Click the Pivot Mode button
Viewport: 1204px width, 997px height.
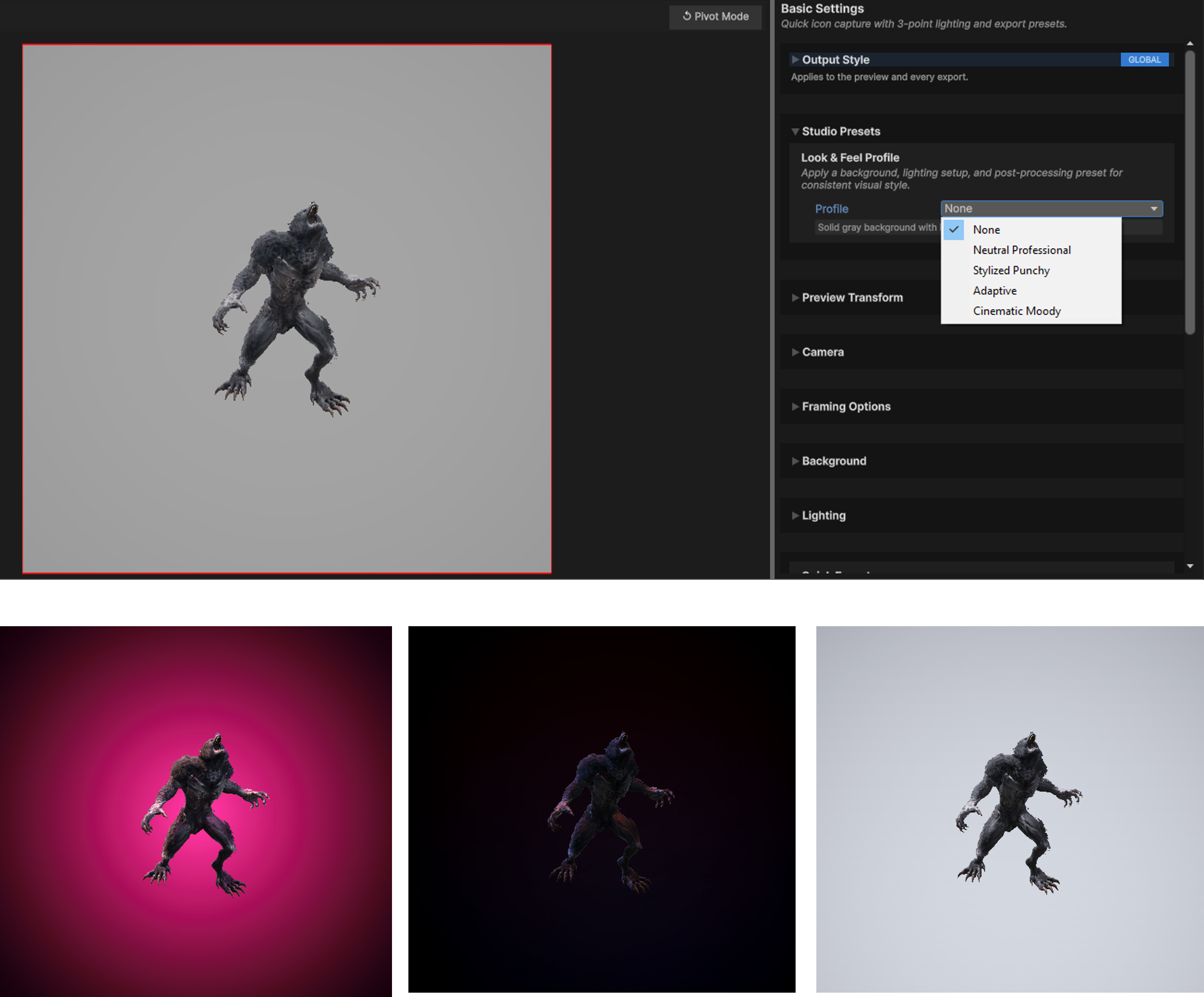click(x=715, y=16)
